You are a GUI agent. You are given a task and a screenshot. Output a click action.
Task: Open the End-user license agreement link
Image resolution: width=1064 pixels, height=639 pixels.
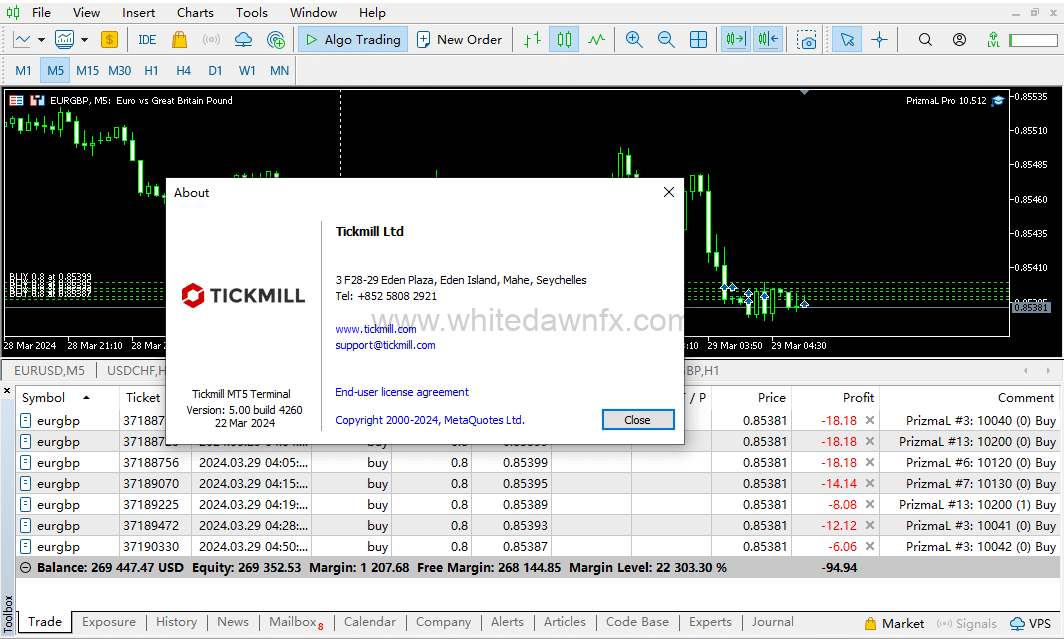(x=402, y=392)
